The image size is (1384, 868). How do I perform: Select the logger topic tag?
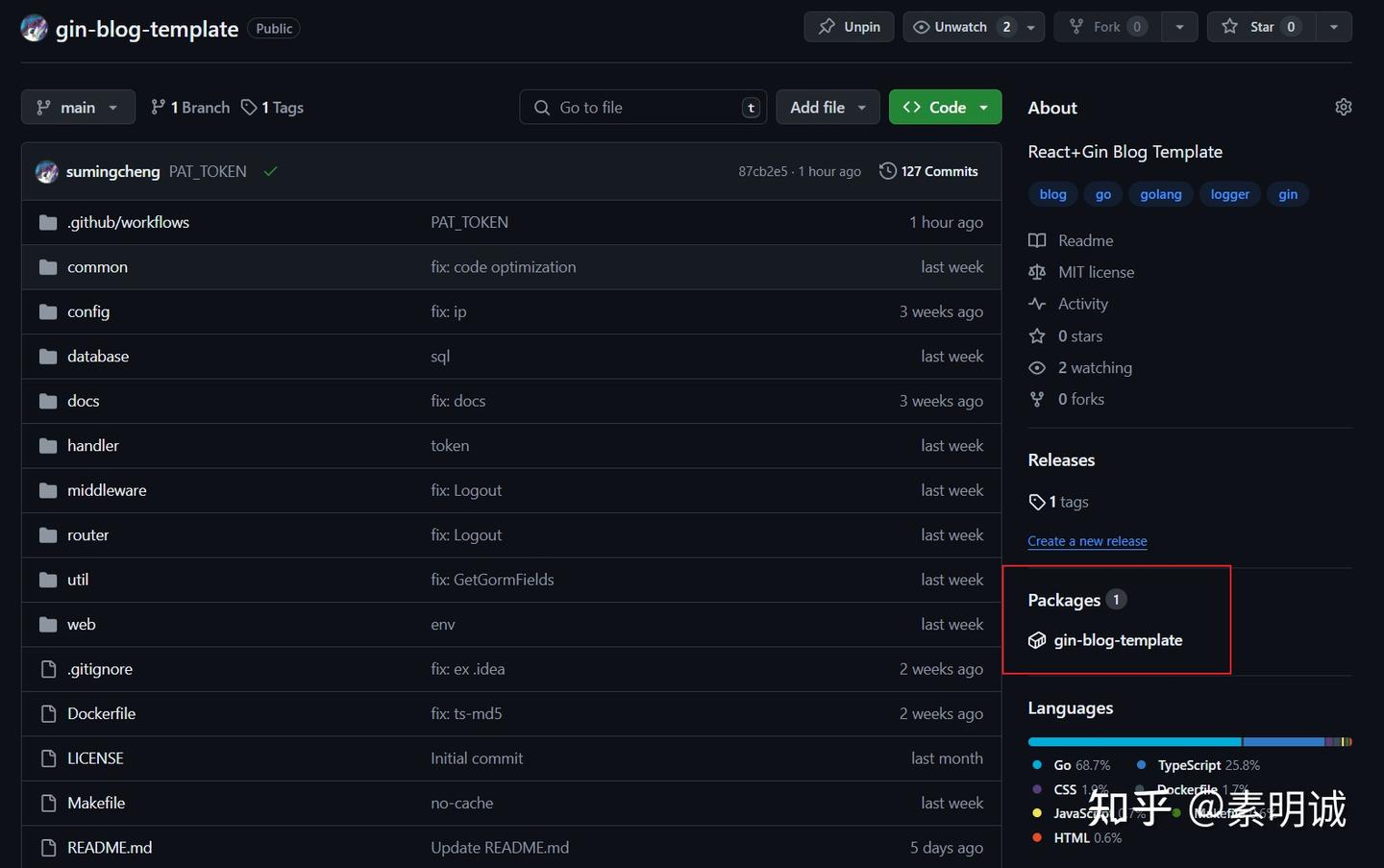point(1230,194)
